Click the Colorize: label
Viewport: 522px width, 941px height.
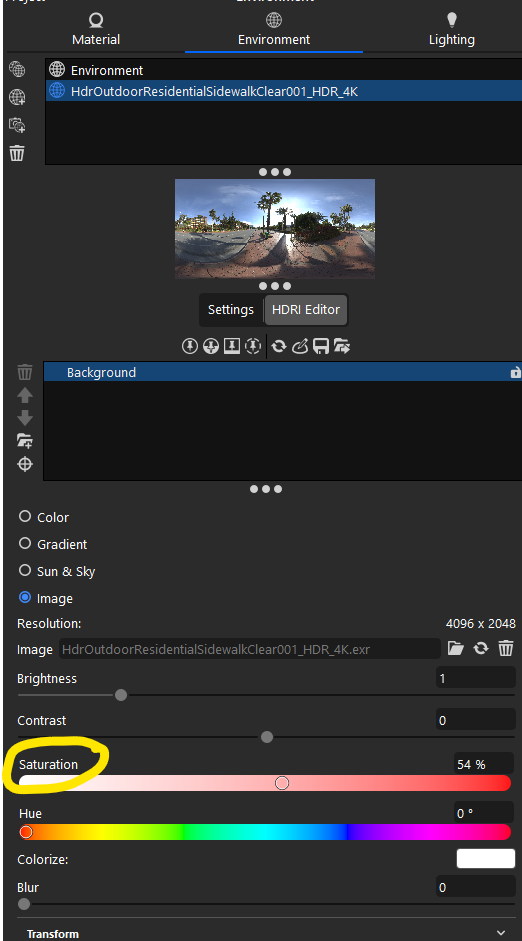click(43, 859)
